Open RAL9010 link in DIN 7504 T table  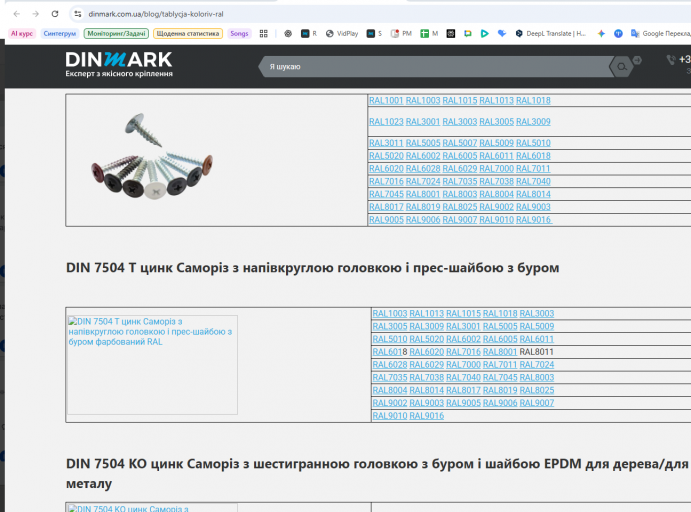[390, 416]
